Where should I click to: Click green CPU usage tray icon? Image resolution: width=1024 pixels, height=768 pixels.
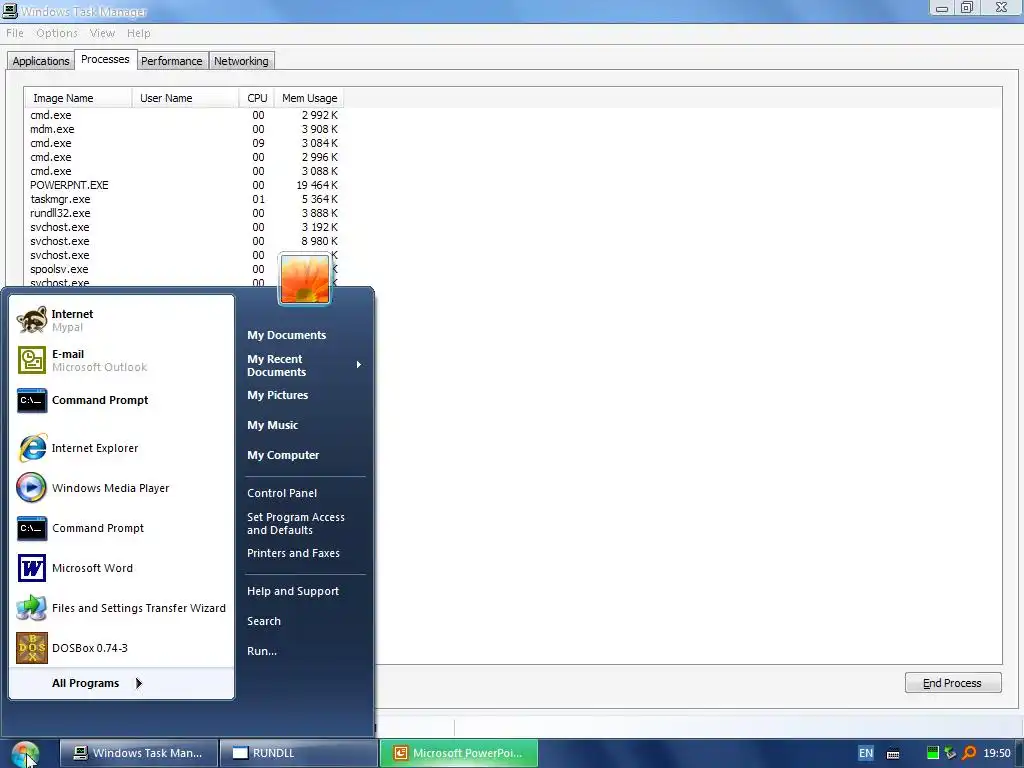(x=933, y=753)
